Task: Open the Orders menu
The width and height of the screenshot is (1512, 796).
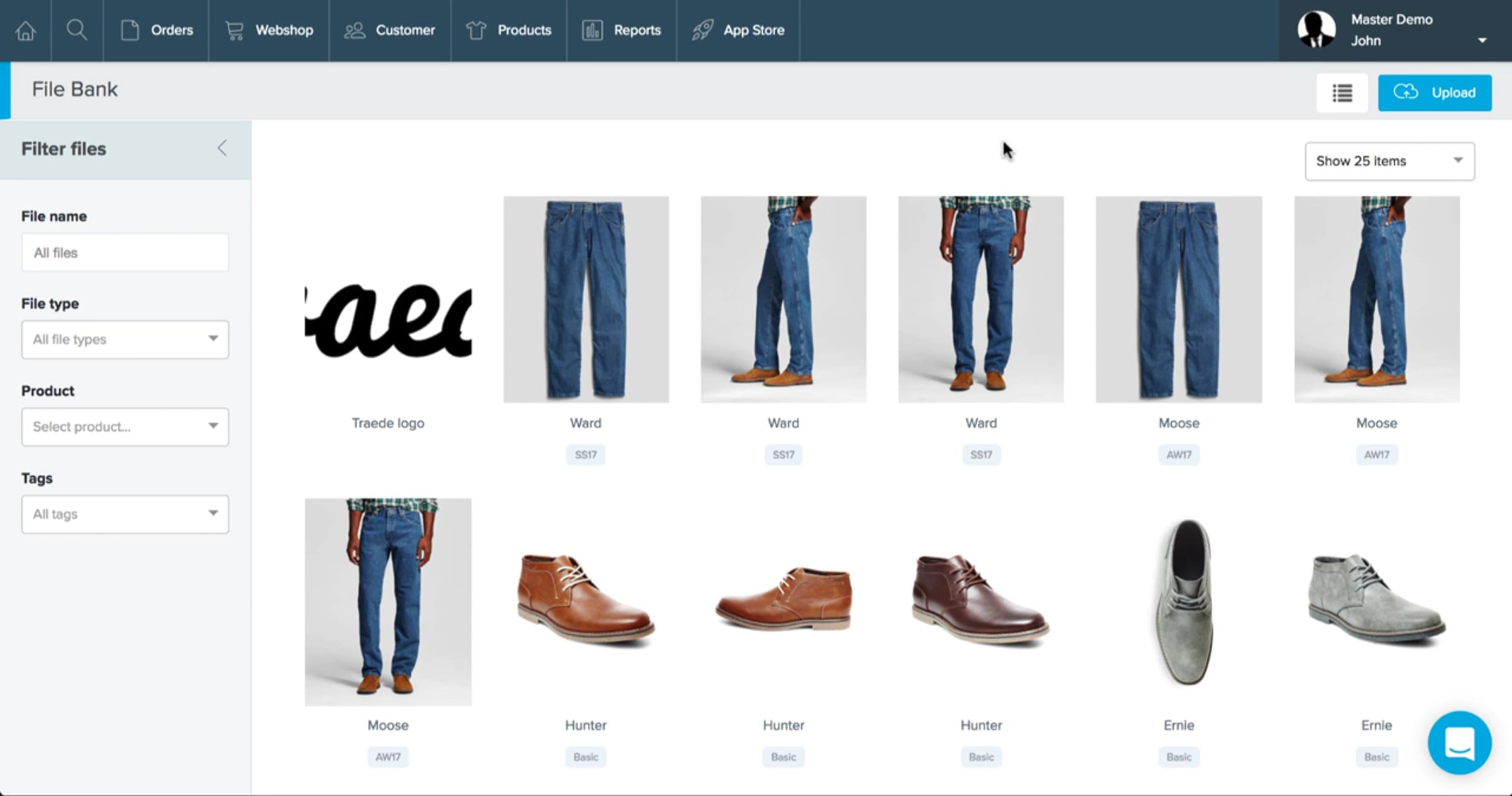Action: pos(156,30)
